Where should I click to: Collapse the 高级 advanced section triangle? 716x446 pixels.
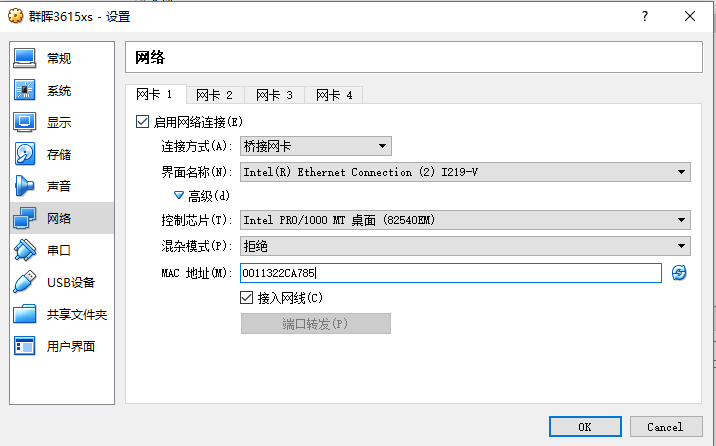click(x=179, y=195)
